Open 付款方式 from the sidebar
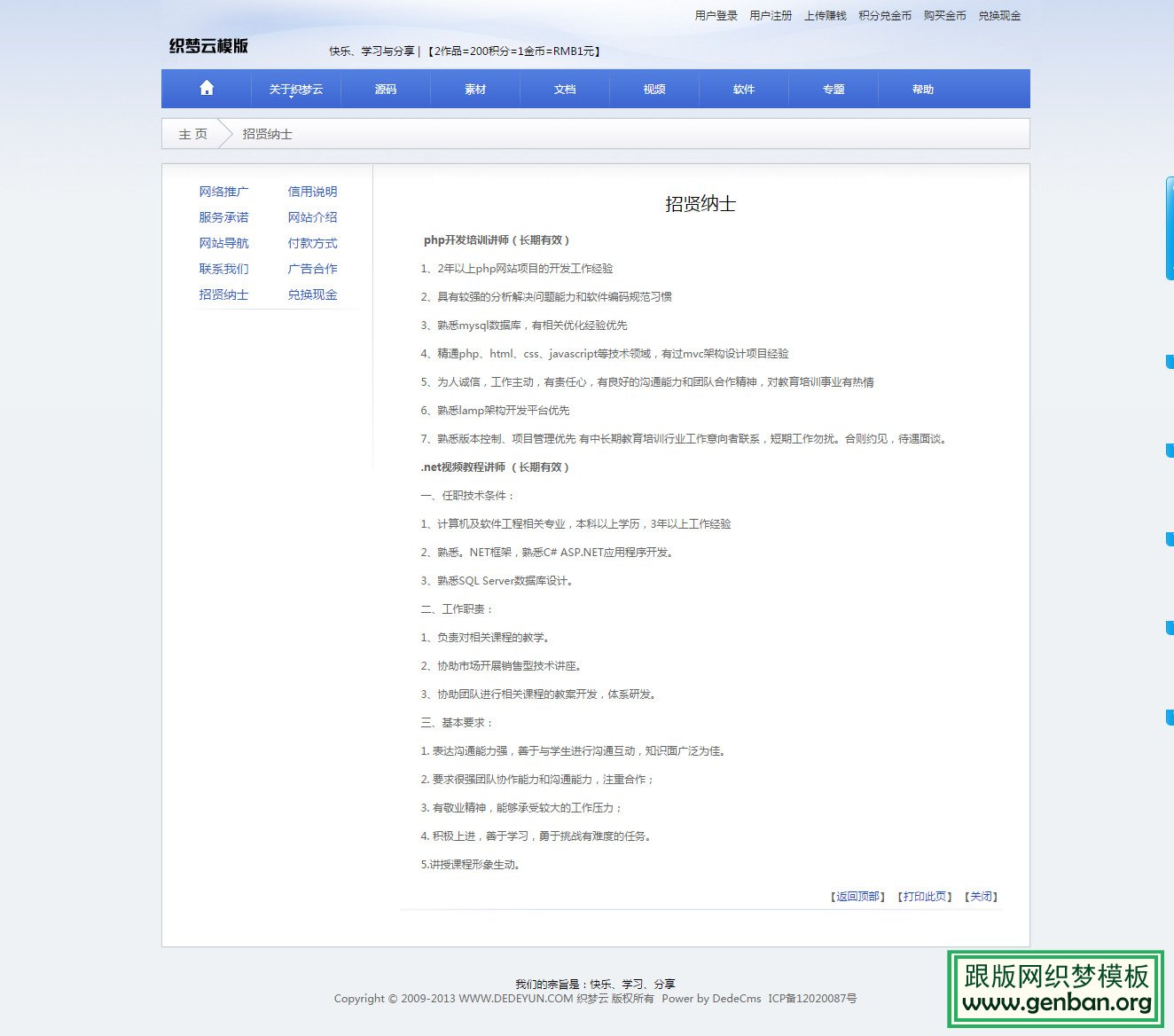 pos(312,243)
